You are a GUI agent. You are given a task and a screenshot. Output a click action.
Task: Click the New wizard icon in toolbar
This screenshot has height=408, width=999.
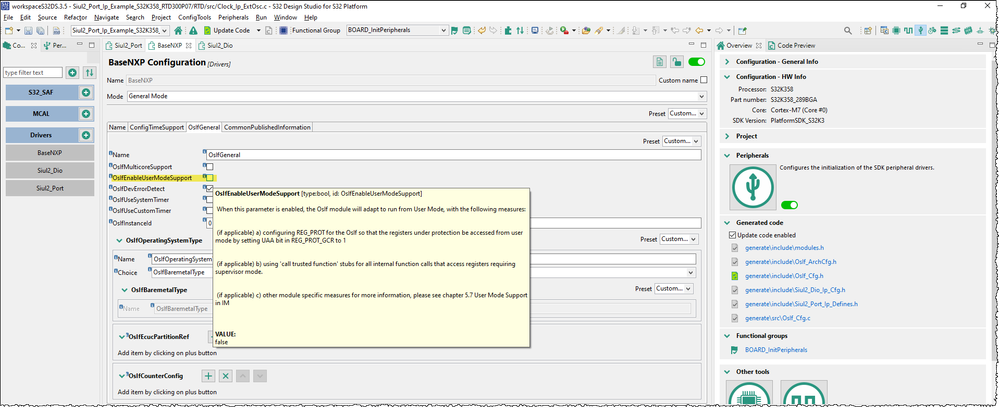click(x=8, y=30)
